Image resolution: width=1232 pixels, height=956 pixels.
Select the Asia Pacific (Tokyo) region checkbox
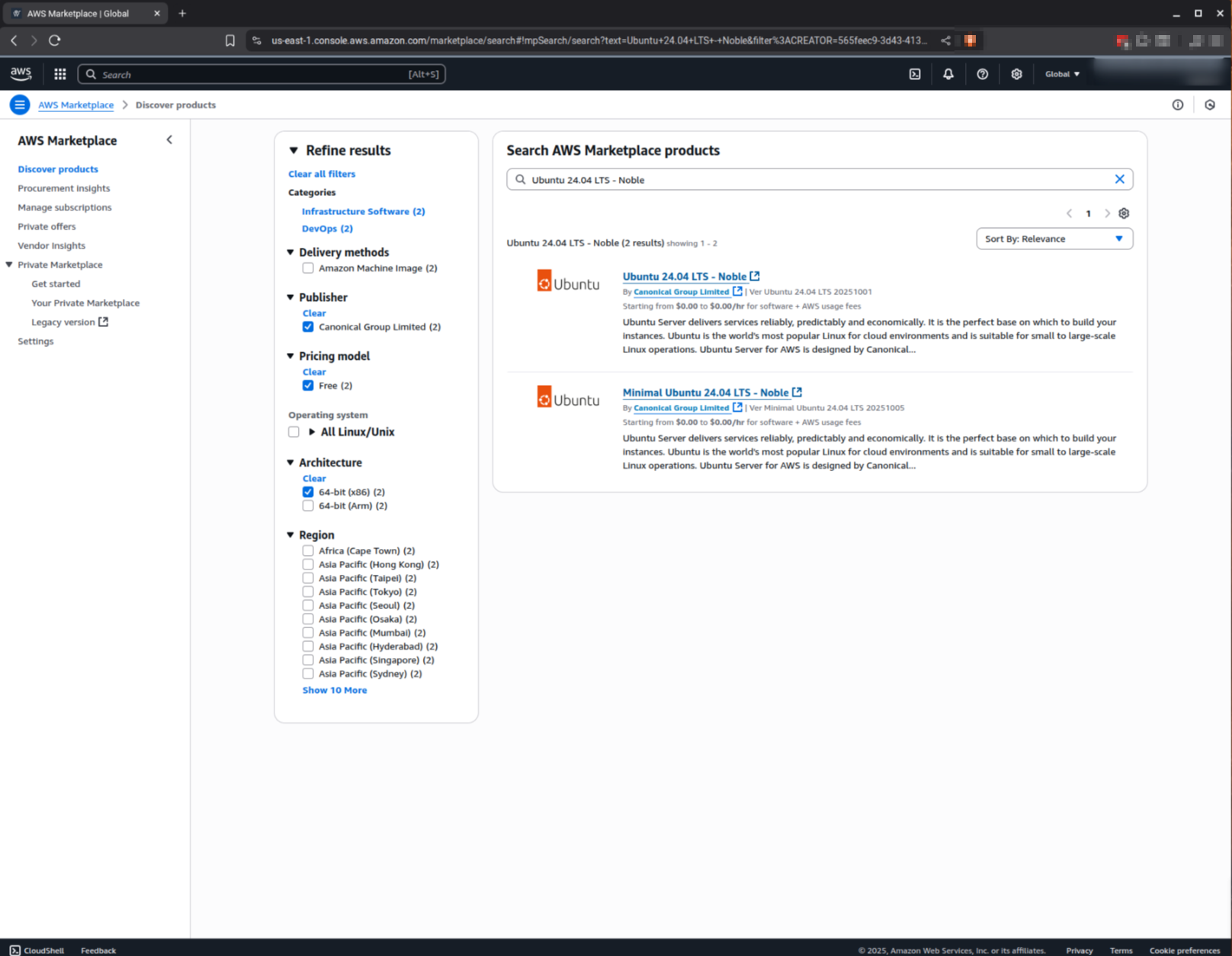(308, 592)
